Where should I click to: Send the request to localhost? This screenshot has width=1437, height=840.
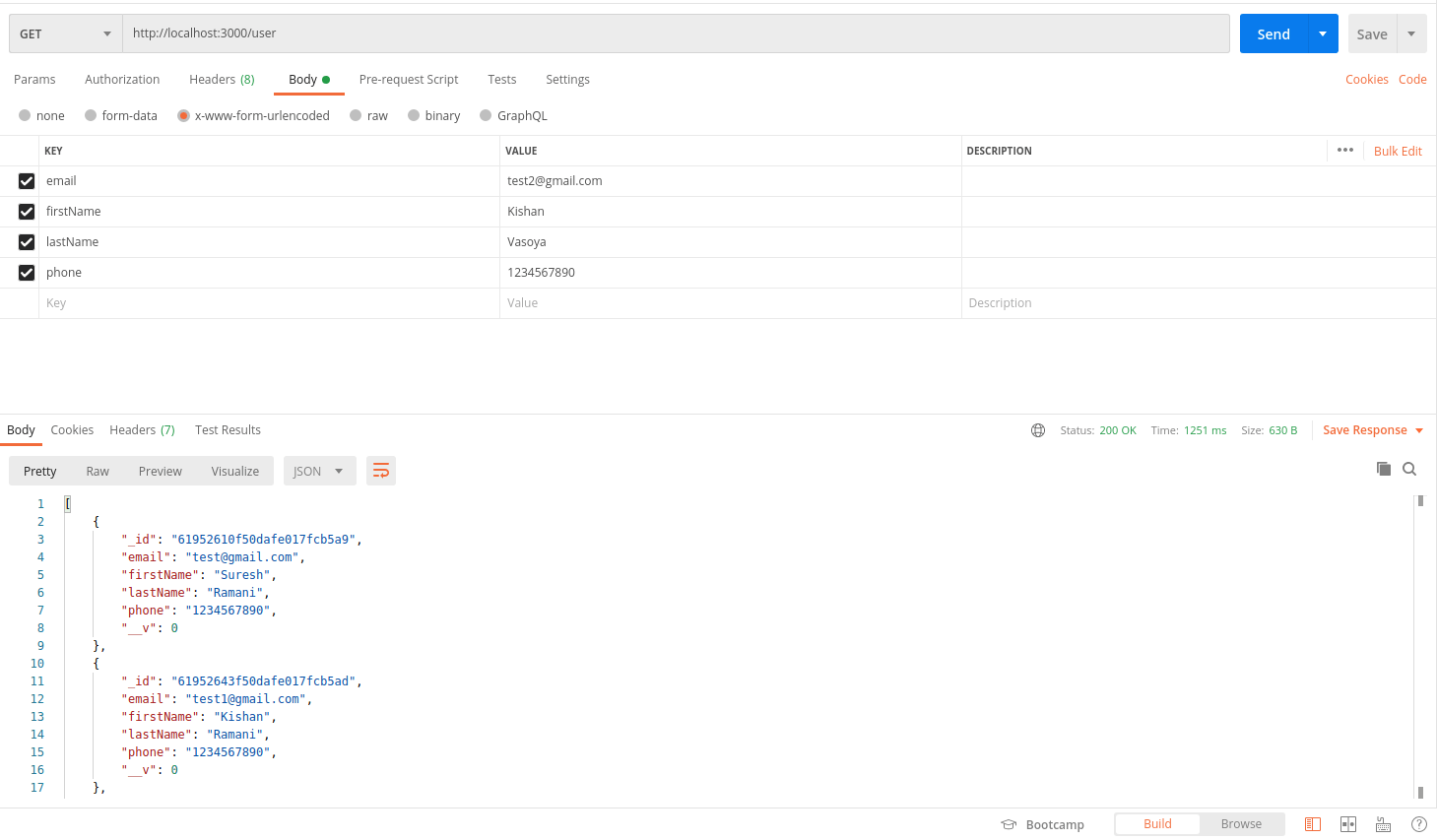[x=1273, y=32]
